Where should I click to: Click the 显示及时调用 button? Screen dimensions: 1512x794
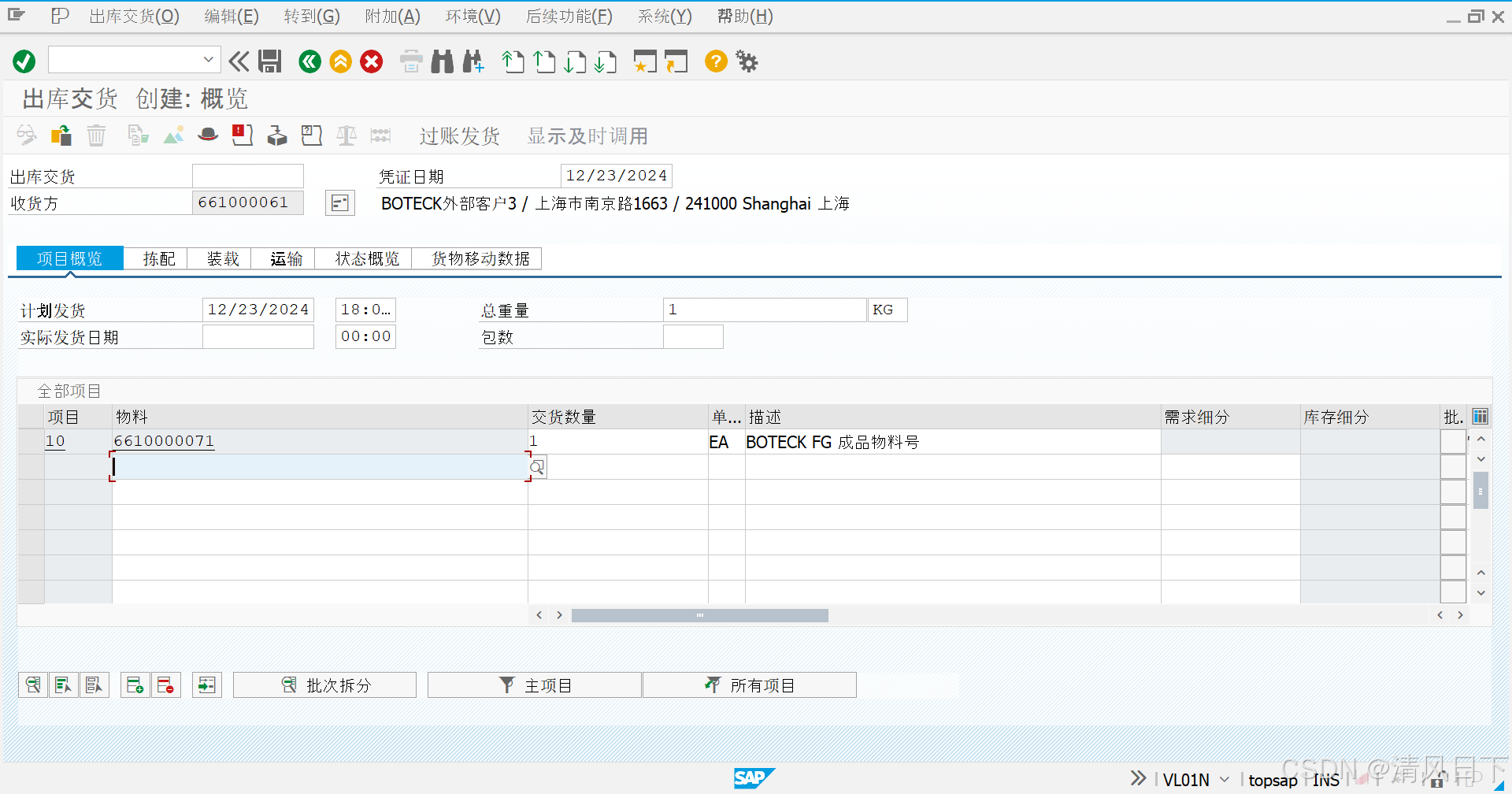[587, 136]
